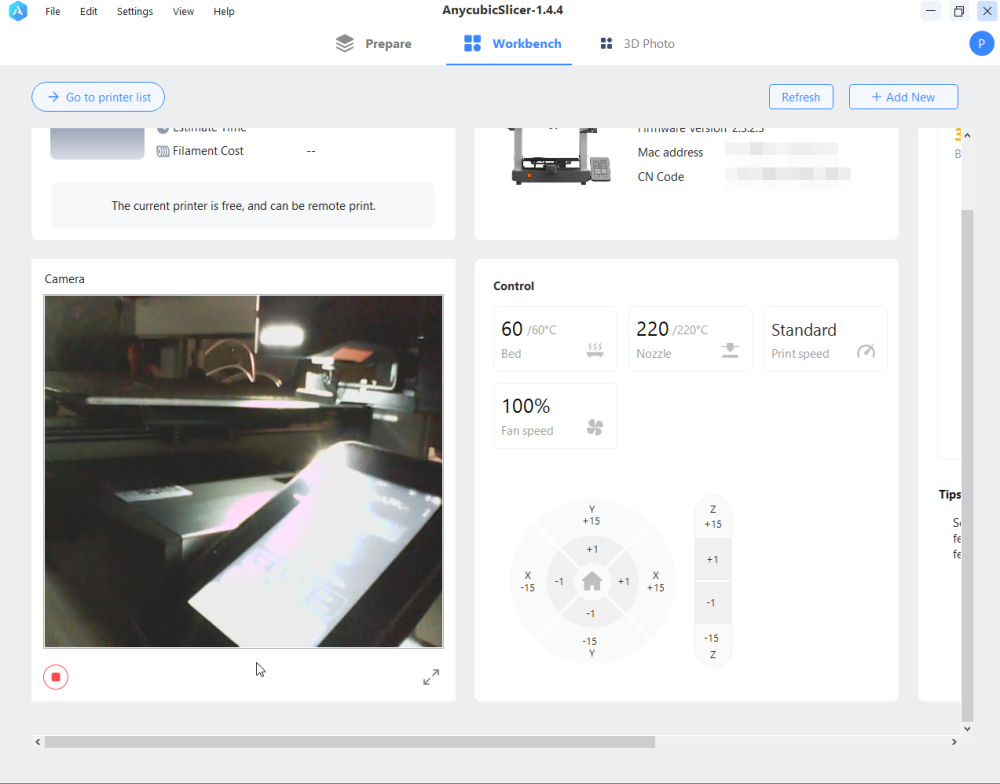Image resolution: width=1000 pixels, height=784 pixels.
Task: Expand the camera view to fullscreen
Action: point(431,677)
